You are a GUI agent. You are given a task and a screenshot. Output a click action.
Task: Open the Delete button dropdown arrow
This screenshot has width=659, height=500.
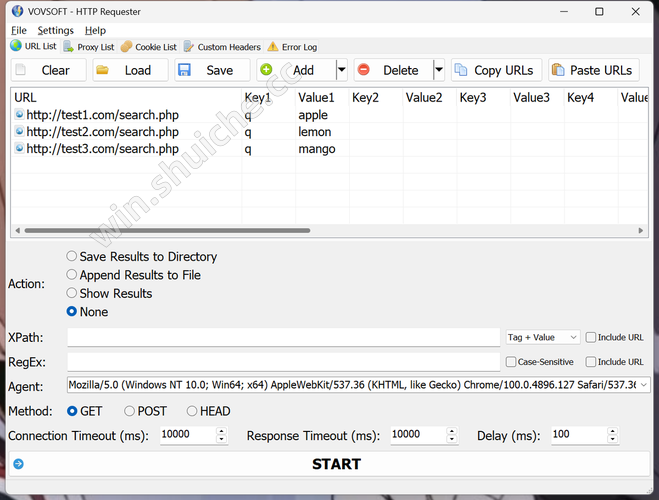(439, 70)
